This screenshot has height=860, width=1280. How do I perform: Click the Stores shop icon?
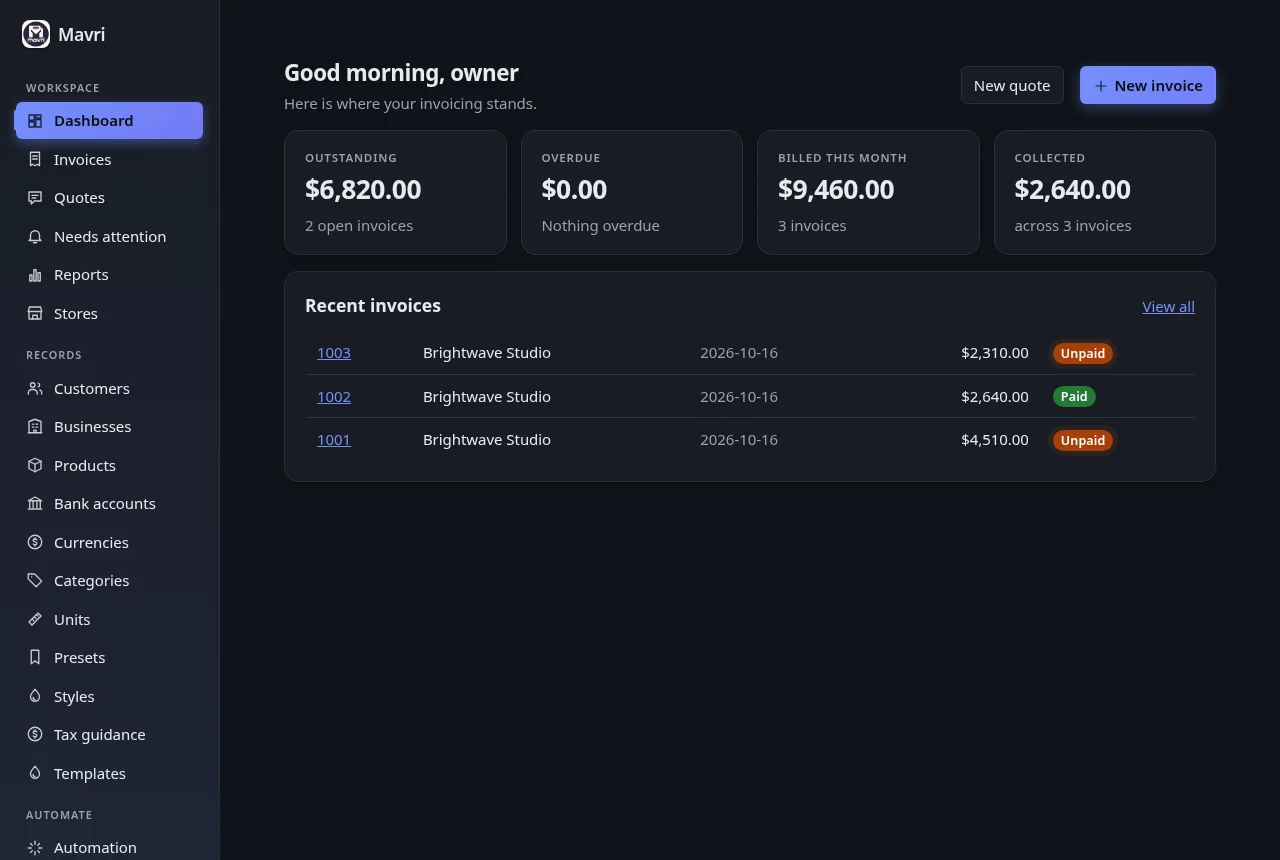tap(35, 314)
